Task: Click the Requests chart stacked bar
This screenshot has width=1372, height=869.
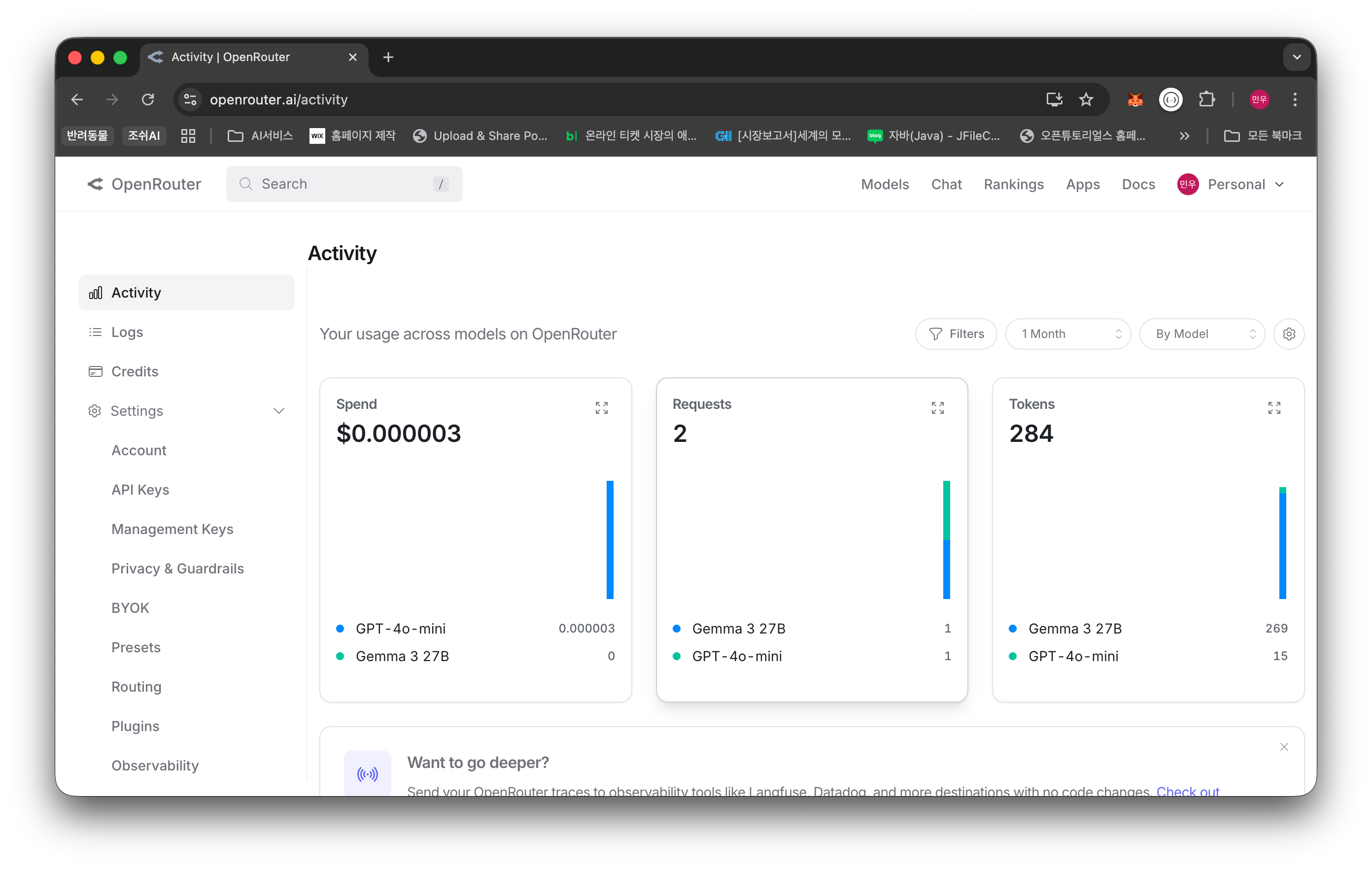Action: click(946, 539)
